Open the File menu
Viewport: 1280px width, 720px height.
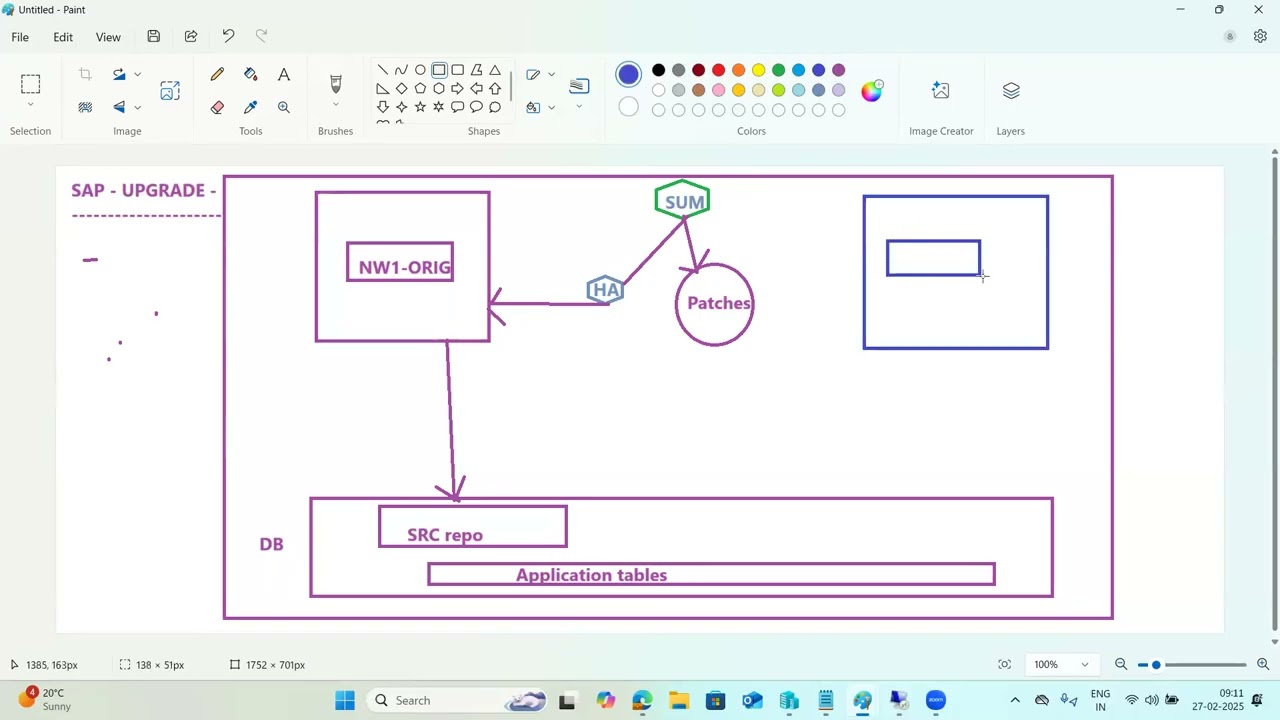coord(20,37)
